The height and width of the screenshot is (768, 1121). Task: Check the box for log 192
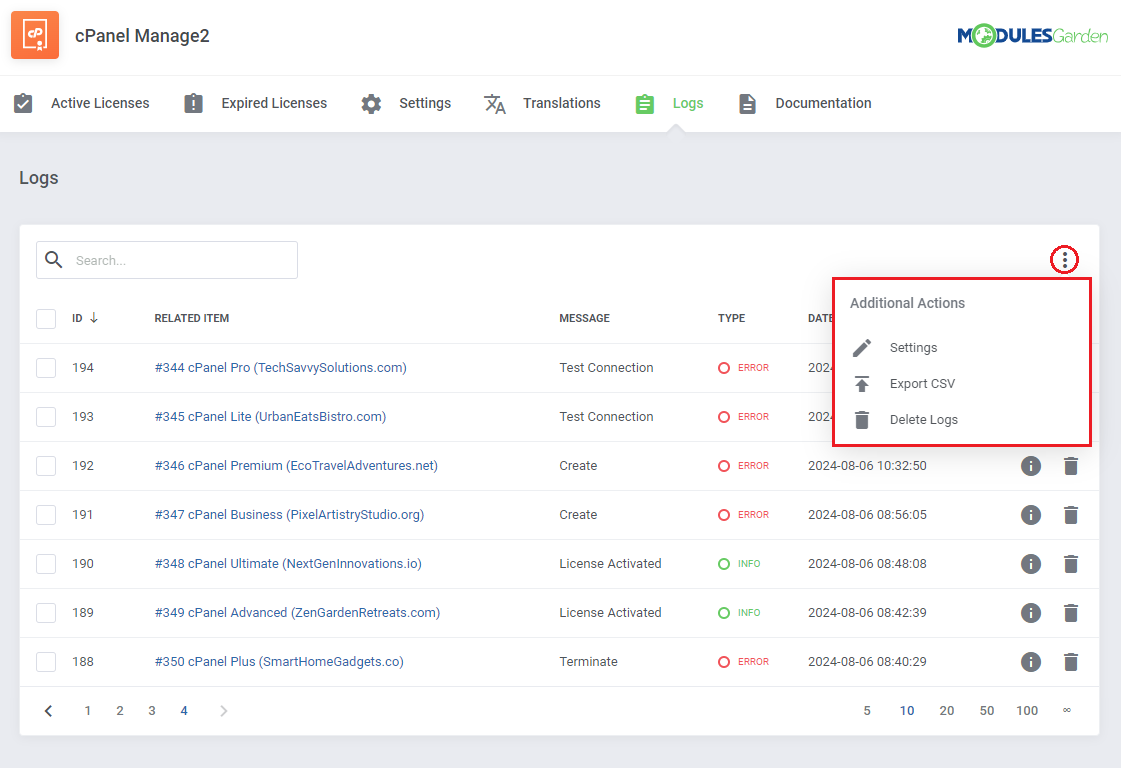[x=46, y=466]
